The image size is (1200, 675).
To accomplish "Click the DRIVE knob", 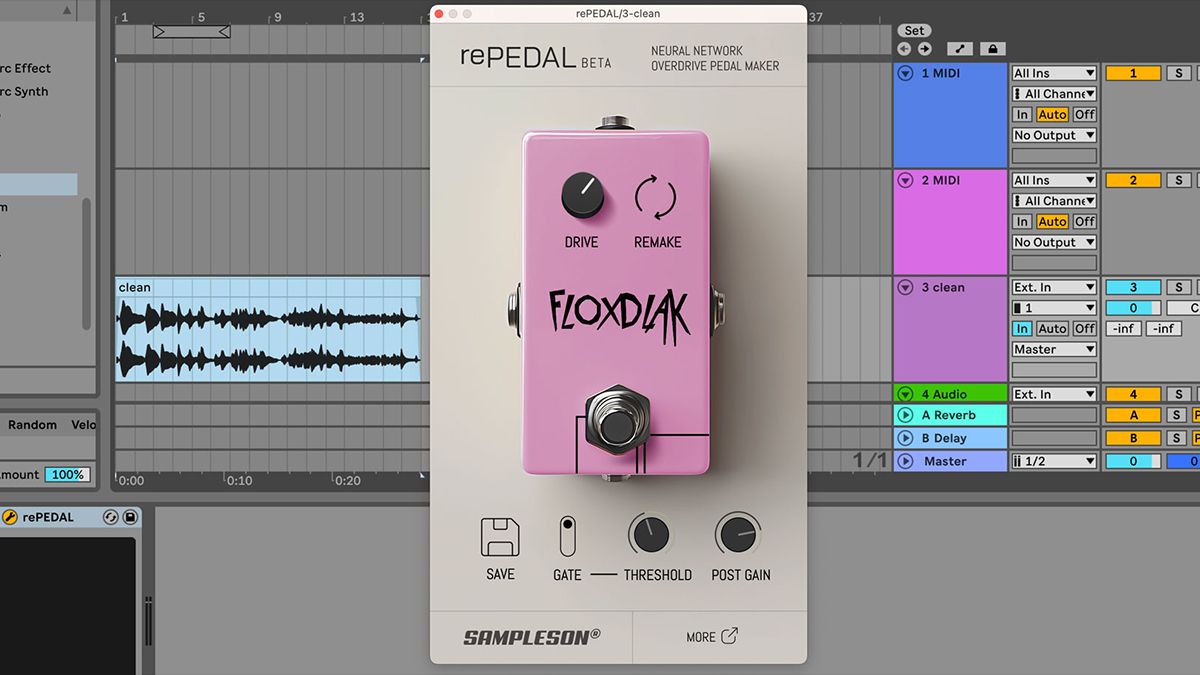I will (x=582, y=194).
